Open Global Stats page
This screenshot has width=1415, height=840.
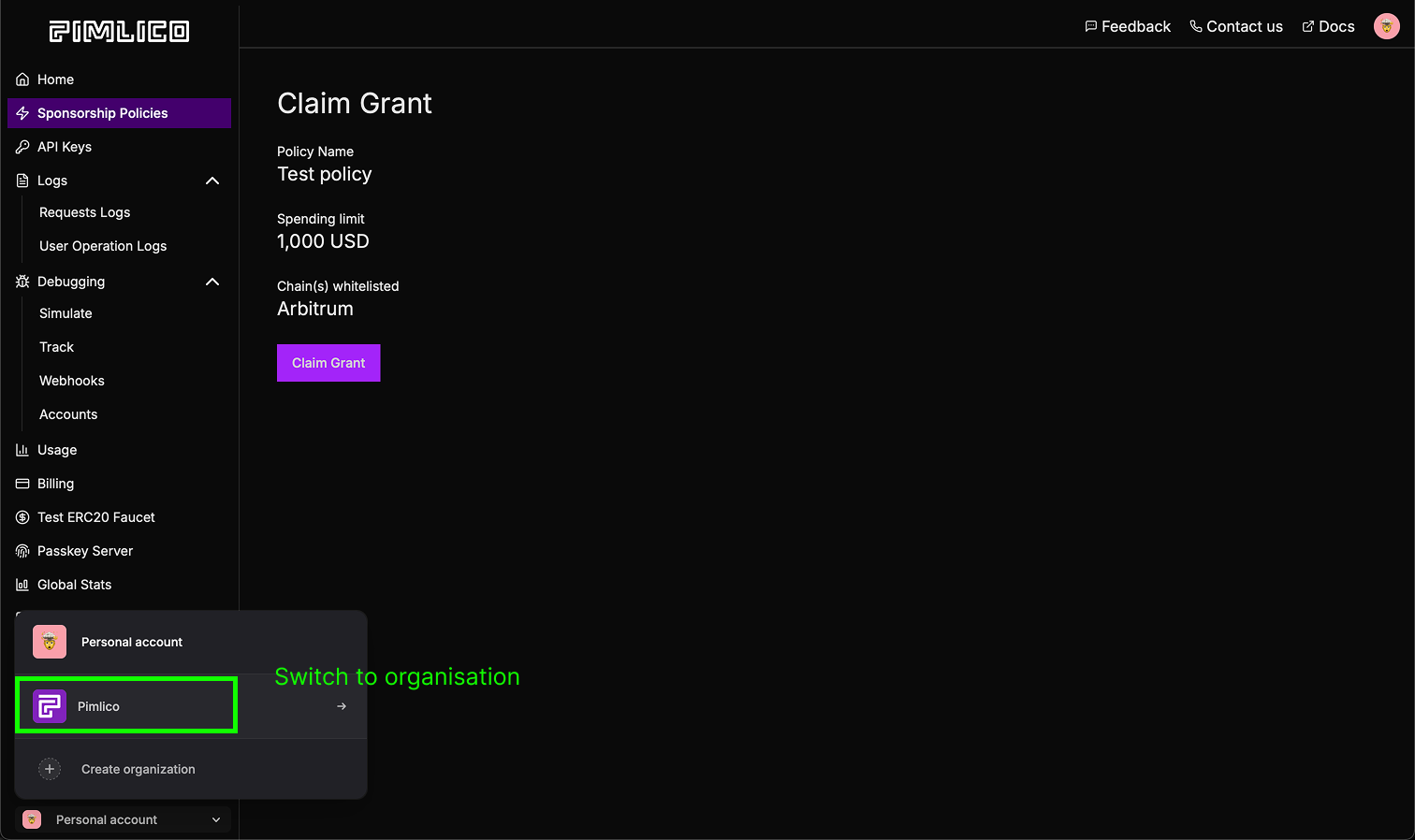119,585
